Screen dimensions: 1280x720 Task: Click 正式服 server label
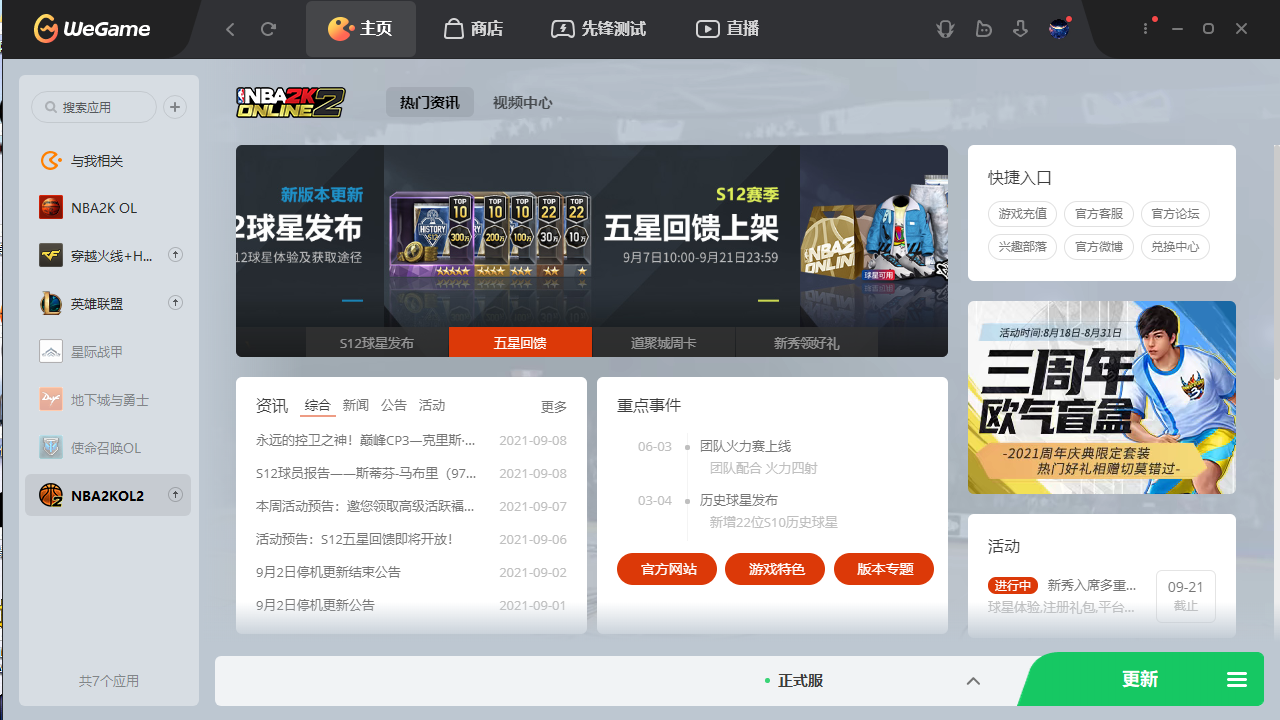click(x=801, y=681)
